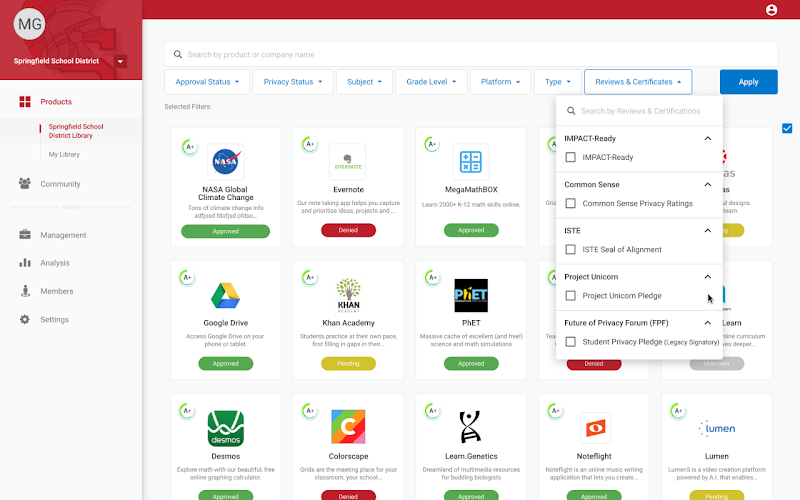The height and width of the screenshot is (500, 800).
Task: Open the Approval Status dropdown
Action: (207, 82)
